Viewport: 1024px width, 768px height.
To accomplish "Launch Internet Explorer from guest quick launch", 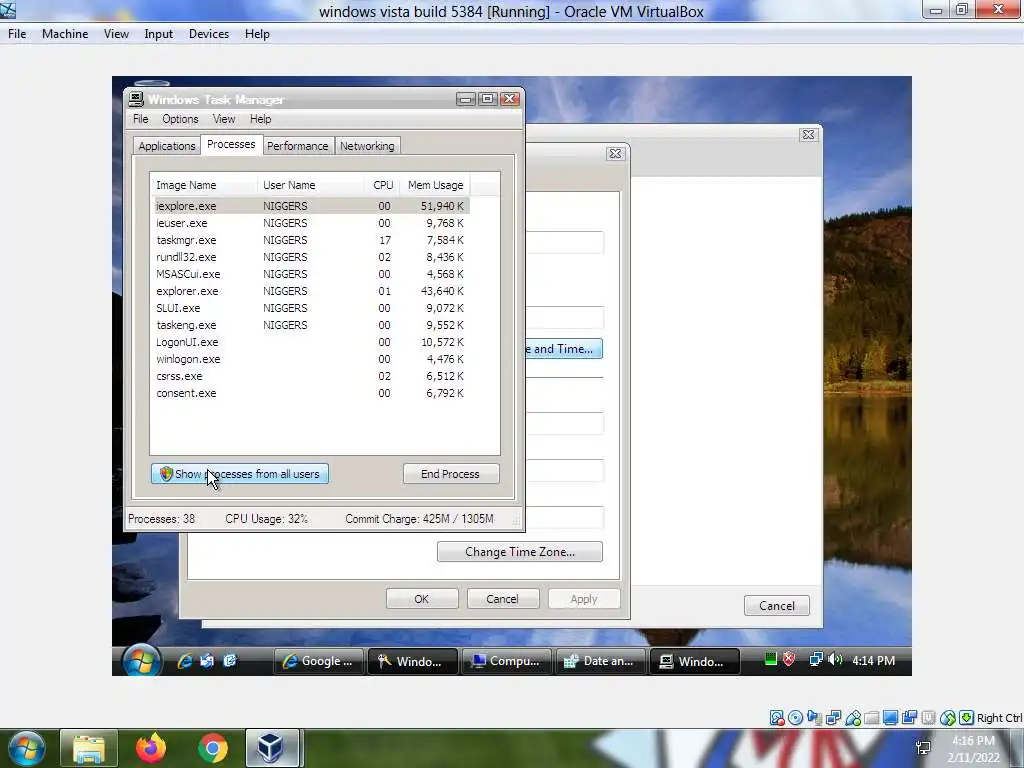I will click(185, 661).
